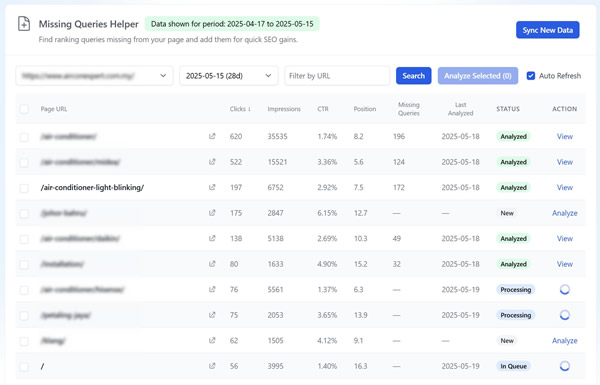Image resolution: width=600 pixels, height=385 pixels.
Task: Open external link for the 175 clicks row
Action: point(212,213)
